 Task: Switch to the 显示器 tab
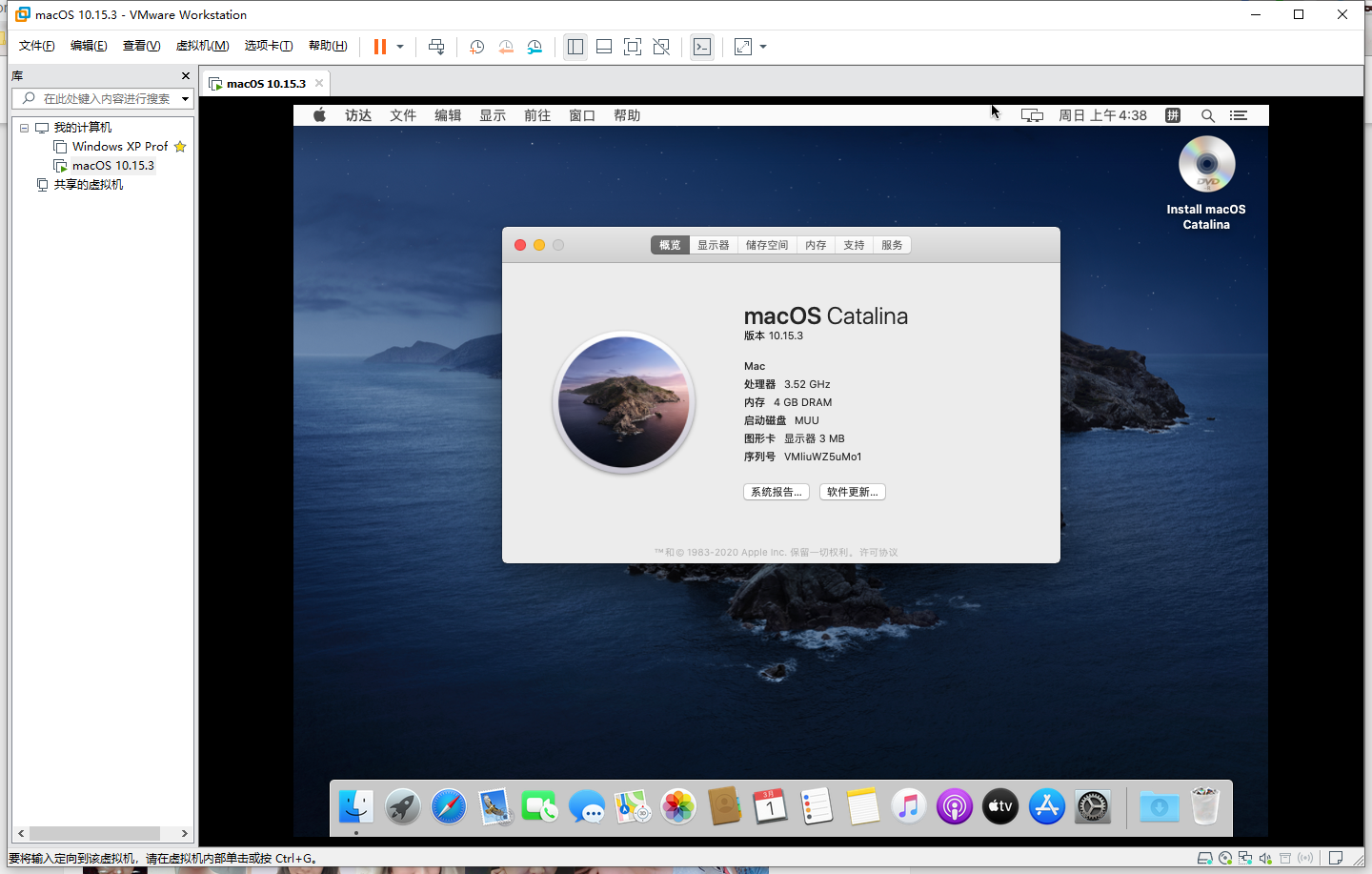(x=713, y=245)
